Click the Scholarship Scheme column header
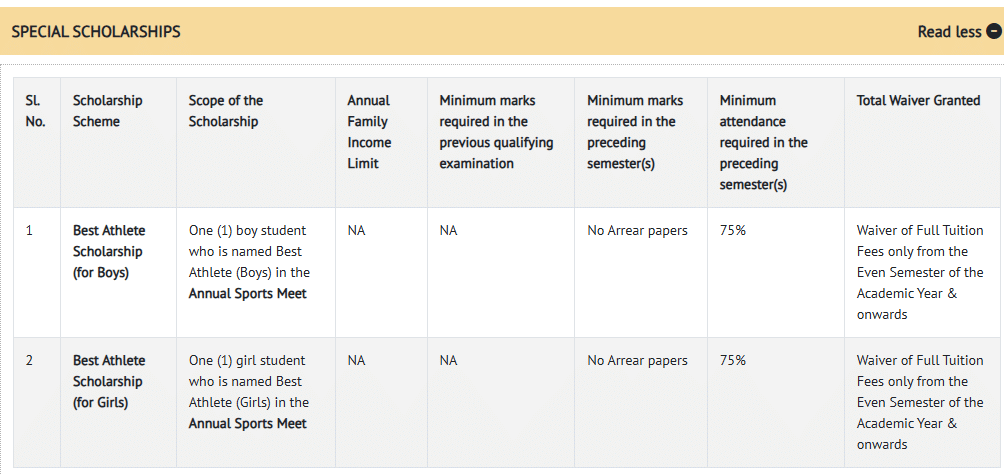 (x=108, y=111)
